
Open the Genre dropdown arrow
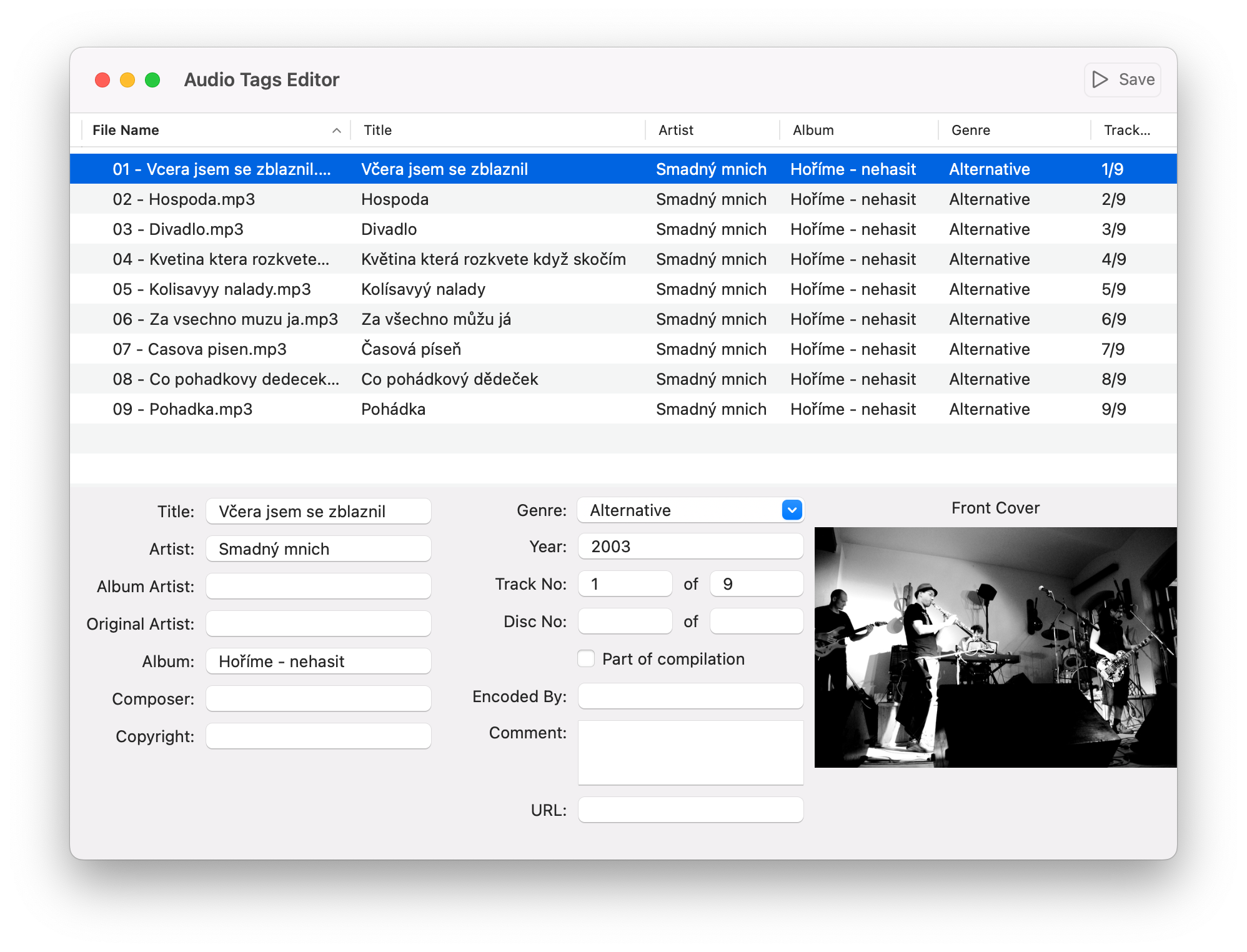point(792,510)
